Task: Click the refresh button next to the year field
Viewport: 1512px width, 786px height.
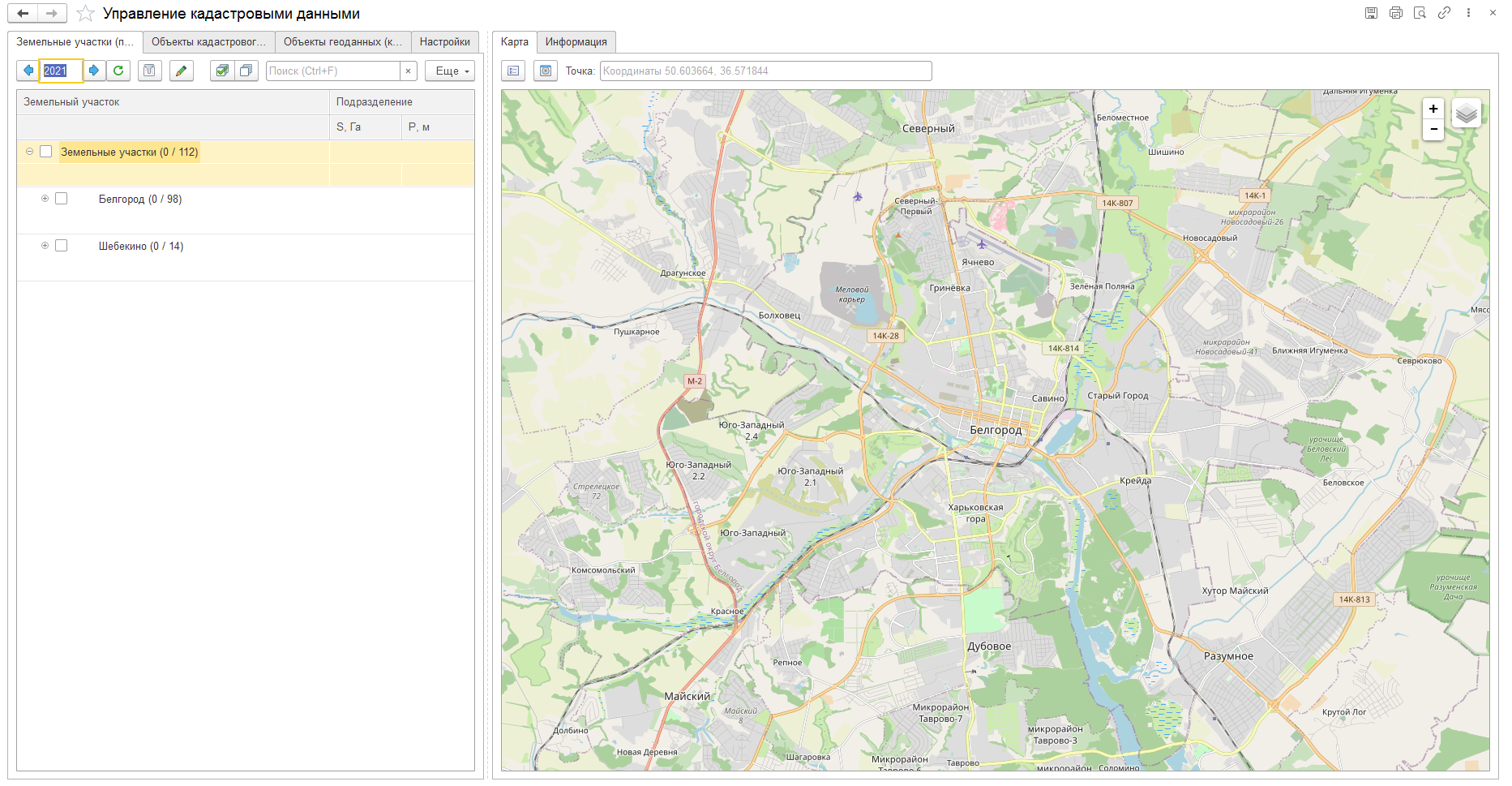Action: (118, 71)
